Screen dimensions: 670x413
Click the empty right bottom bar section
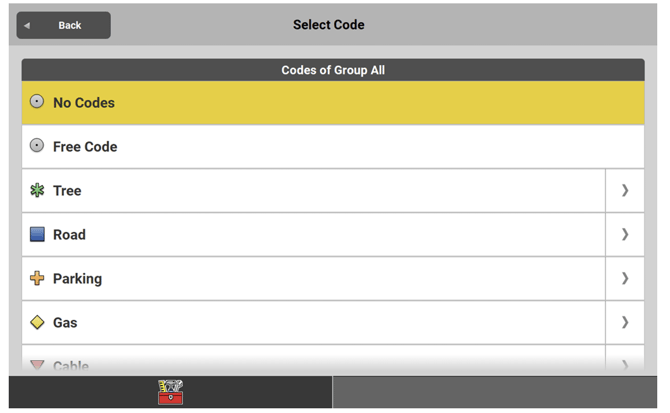click(495, 392)
